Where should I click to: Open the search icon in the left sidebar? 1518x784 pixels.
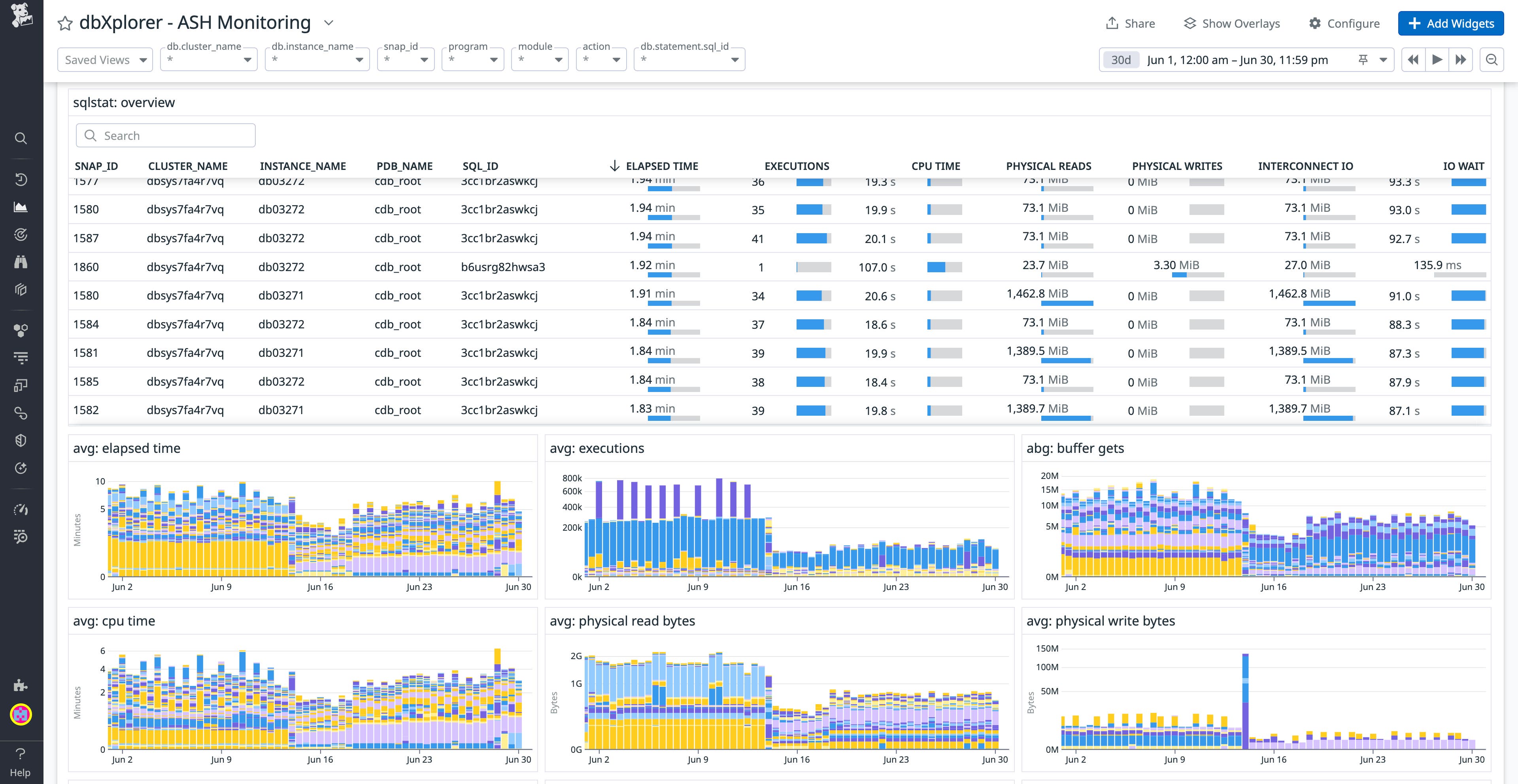pyautogui.click(x=21, y=138)
